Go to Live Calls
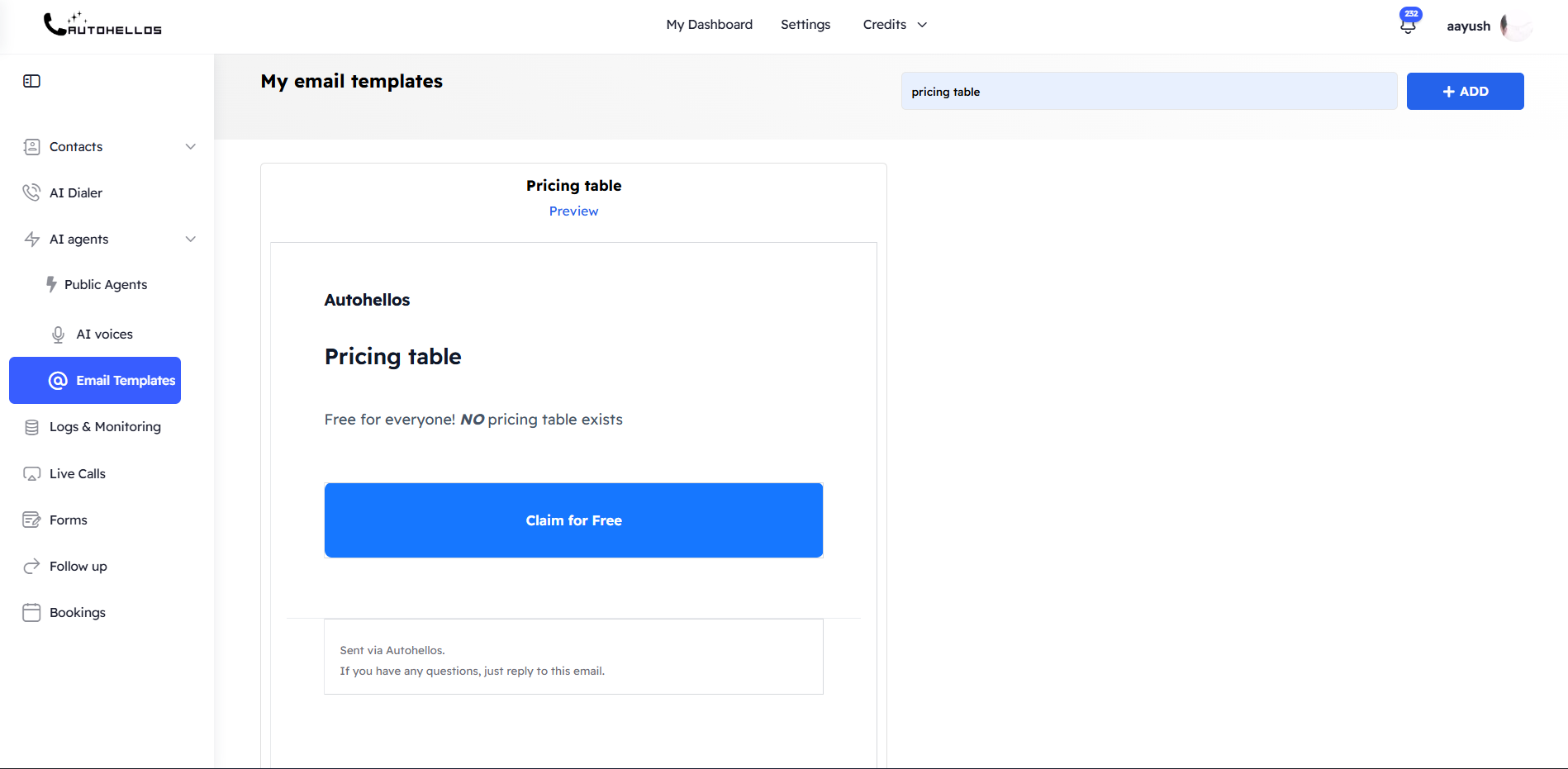 pyautogui.click(x=78, y=474)
